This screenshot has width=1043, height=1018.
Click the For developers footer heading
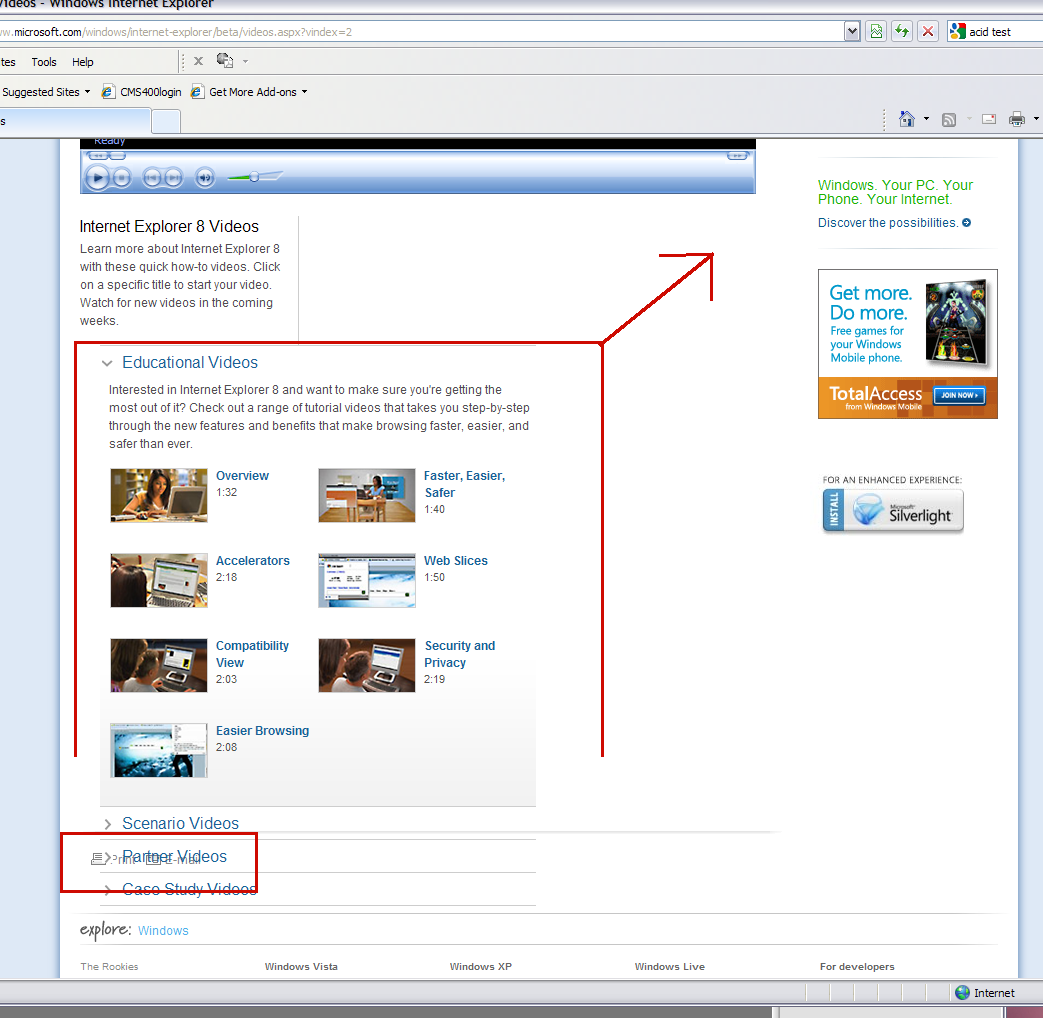tap(857, 967)
